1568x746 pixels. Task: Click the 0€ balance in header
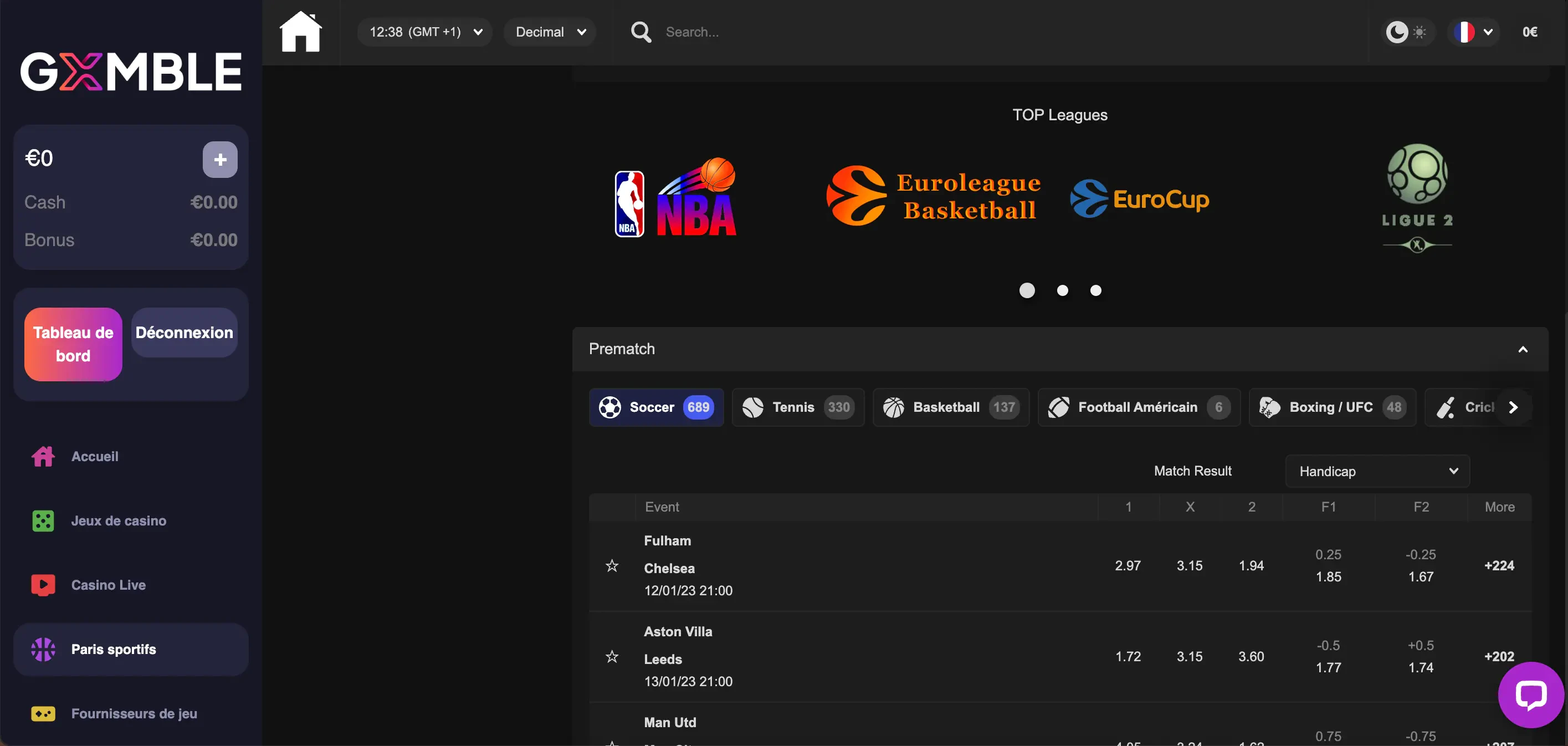click(1530, 32)
